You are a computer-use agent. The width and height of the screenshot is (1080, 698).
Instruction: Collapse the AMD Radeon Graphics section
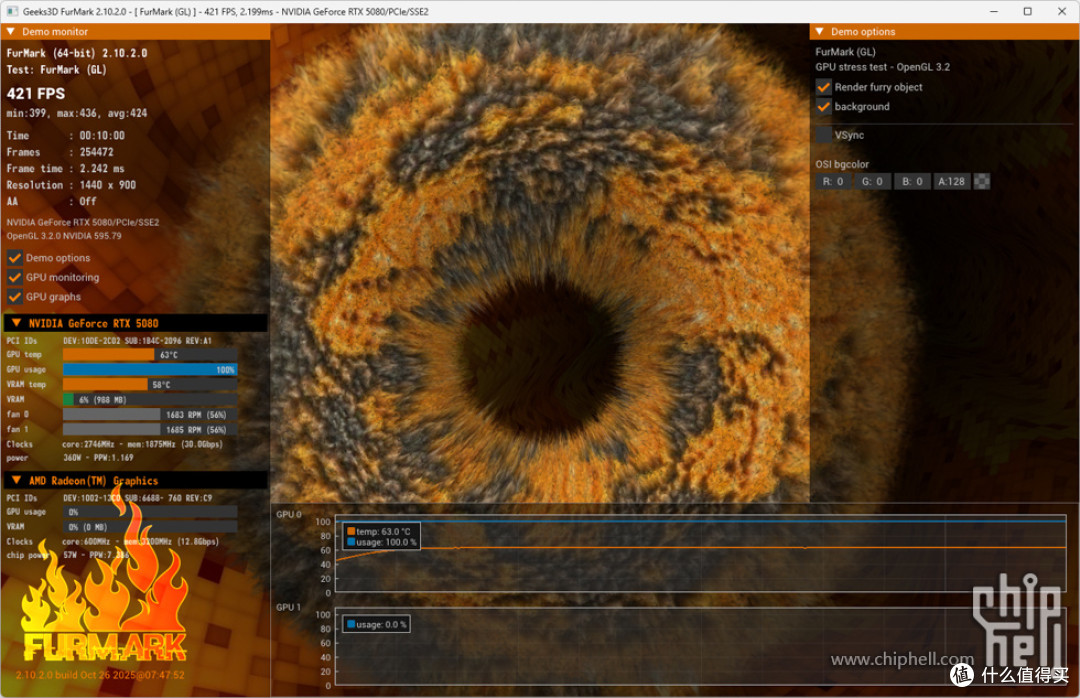pos(17,480)
